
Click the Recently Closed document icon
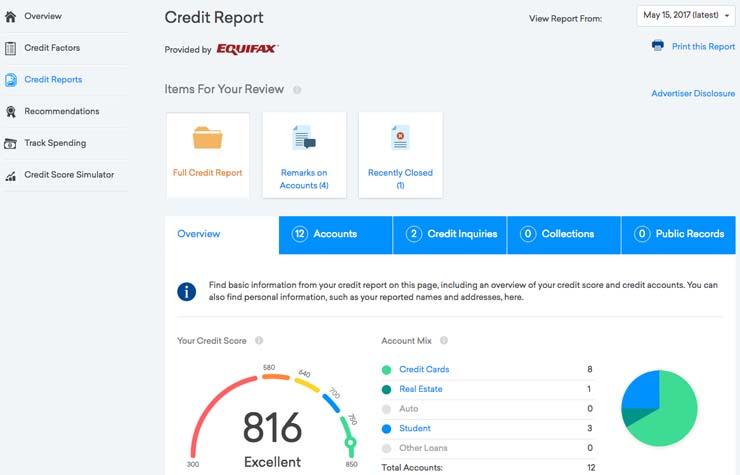coord(400,137)
